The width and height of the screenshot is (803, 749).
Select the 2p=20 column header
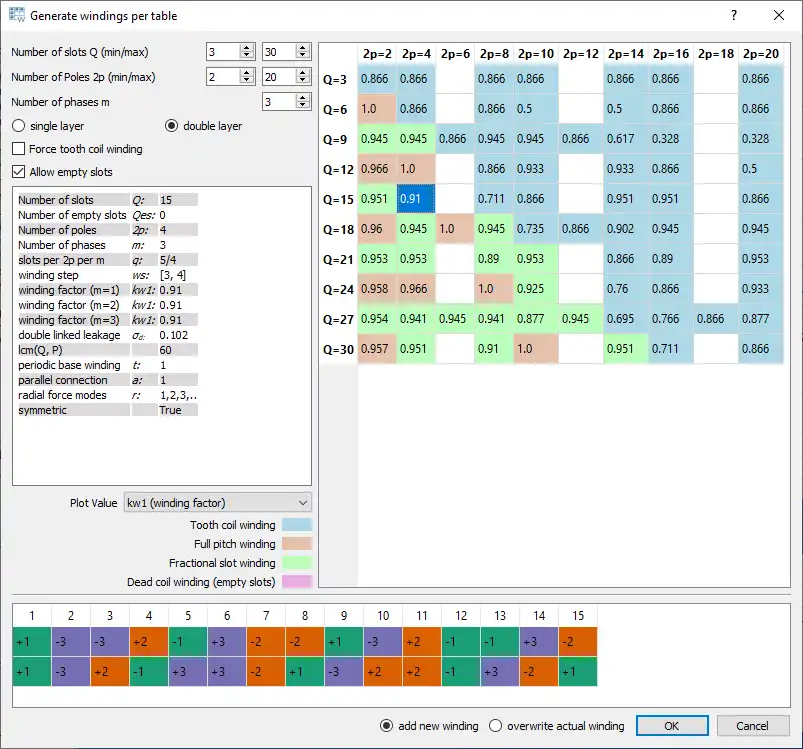[x=761, y=54]
